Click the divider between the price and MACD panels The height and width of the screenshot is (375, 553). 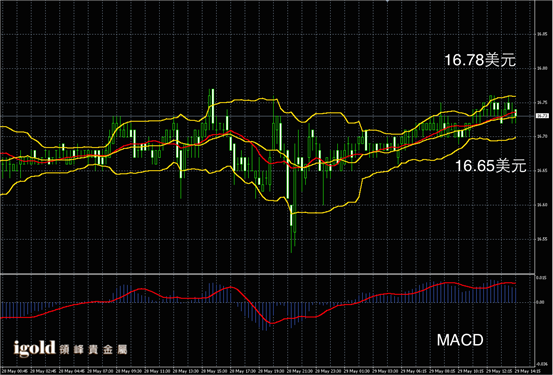(267, 273)
